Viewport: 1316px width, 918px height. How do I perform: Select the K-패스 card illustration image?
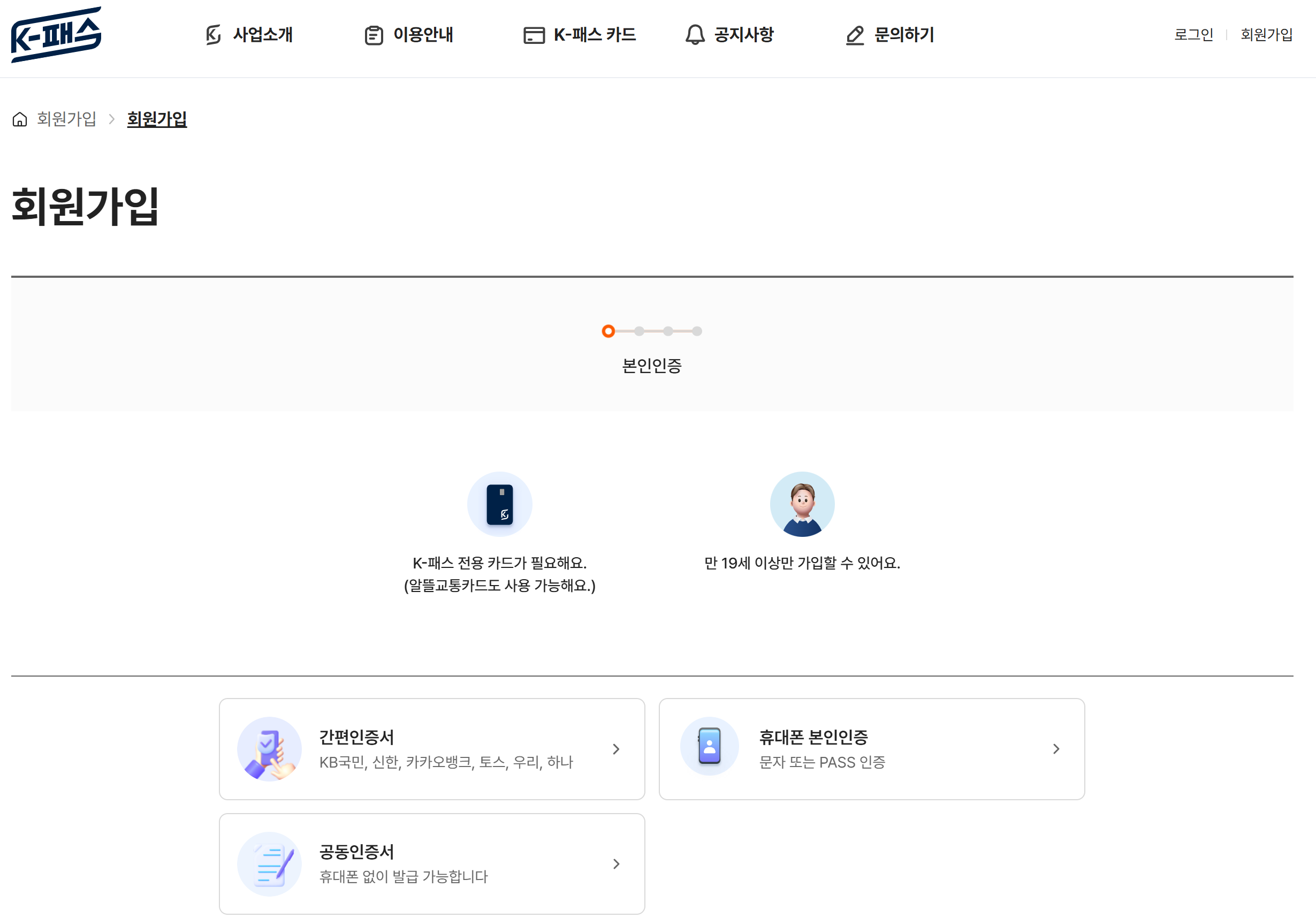(499, 504)
